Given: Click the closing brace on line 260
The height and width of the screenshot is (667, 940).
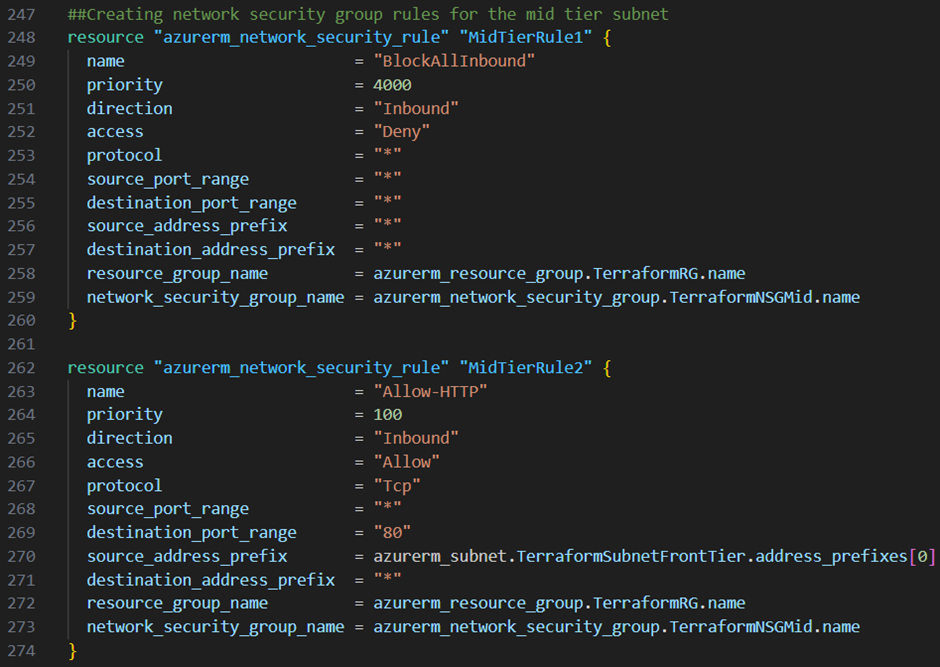Looking at the screenshot, I should pyautogui.click(x=73, y=321).
